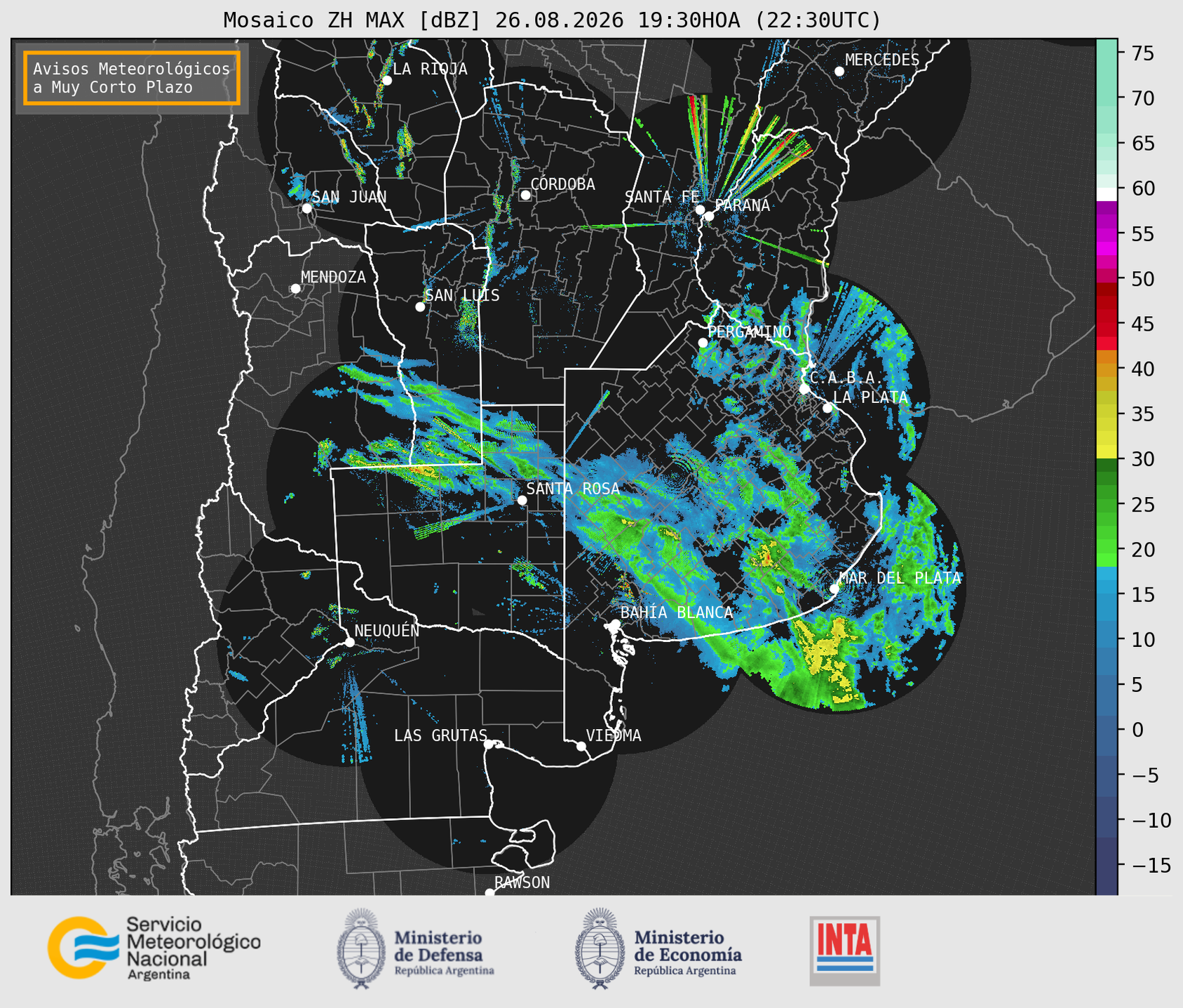This screenshot has height=1008, width=1183.
Task: Click the 60 dBZ white color band
Action: (x=1107, y=194)
